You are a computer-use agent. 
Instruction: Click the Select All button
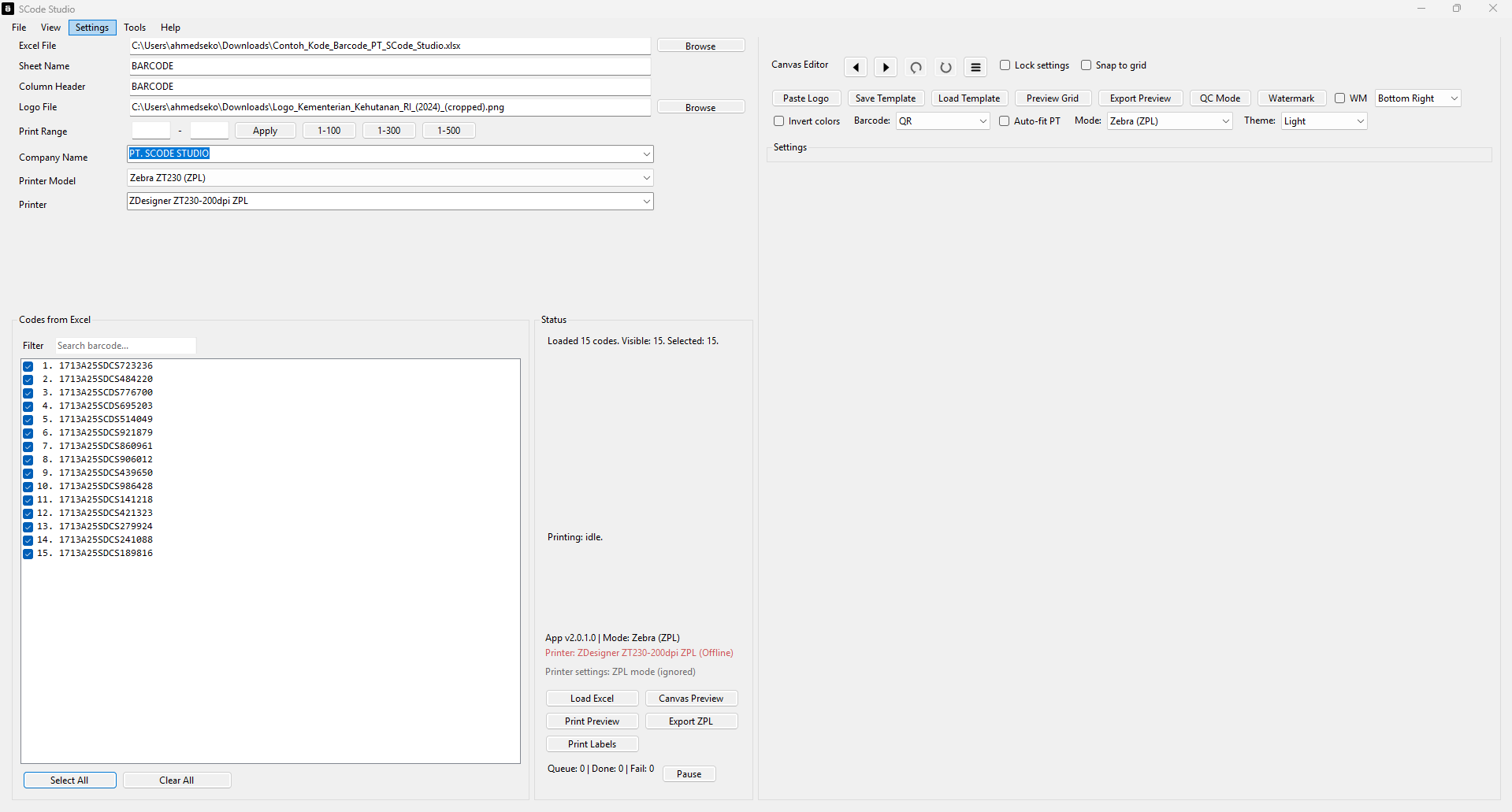(x=69, y=780)
